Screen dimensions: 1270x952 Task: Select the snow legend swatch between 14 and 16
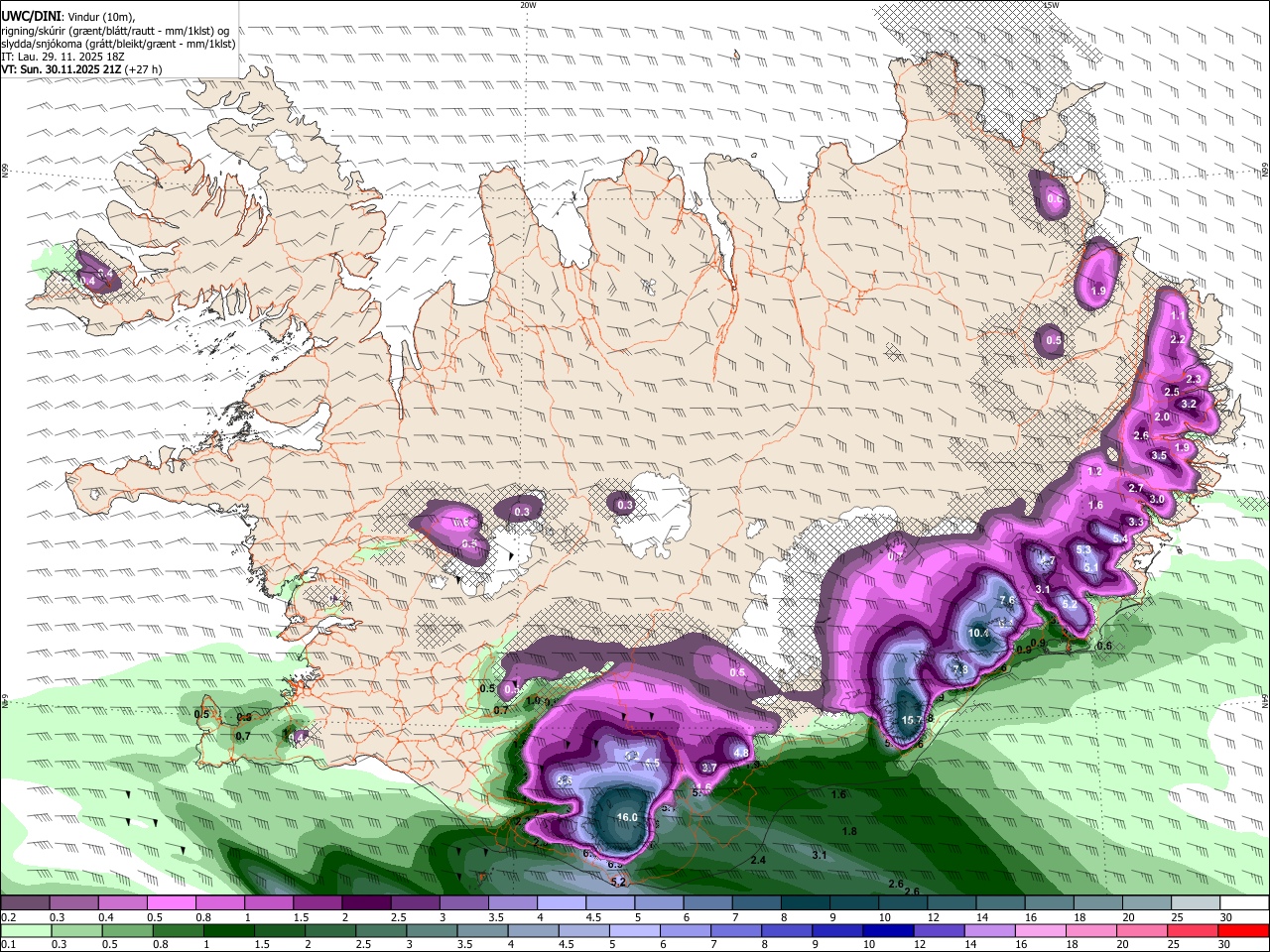1000,903
